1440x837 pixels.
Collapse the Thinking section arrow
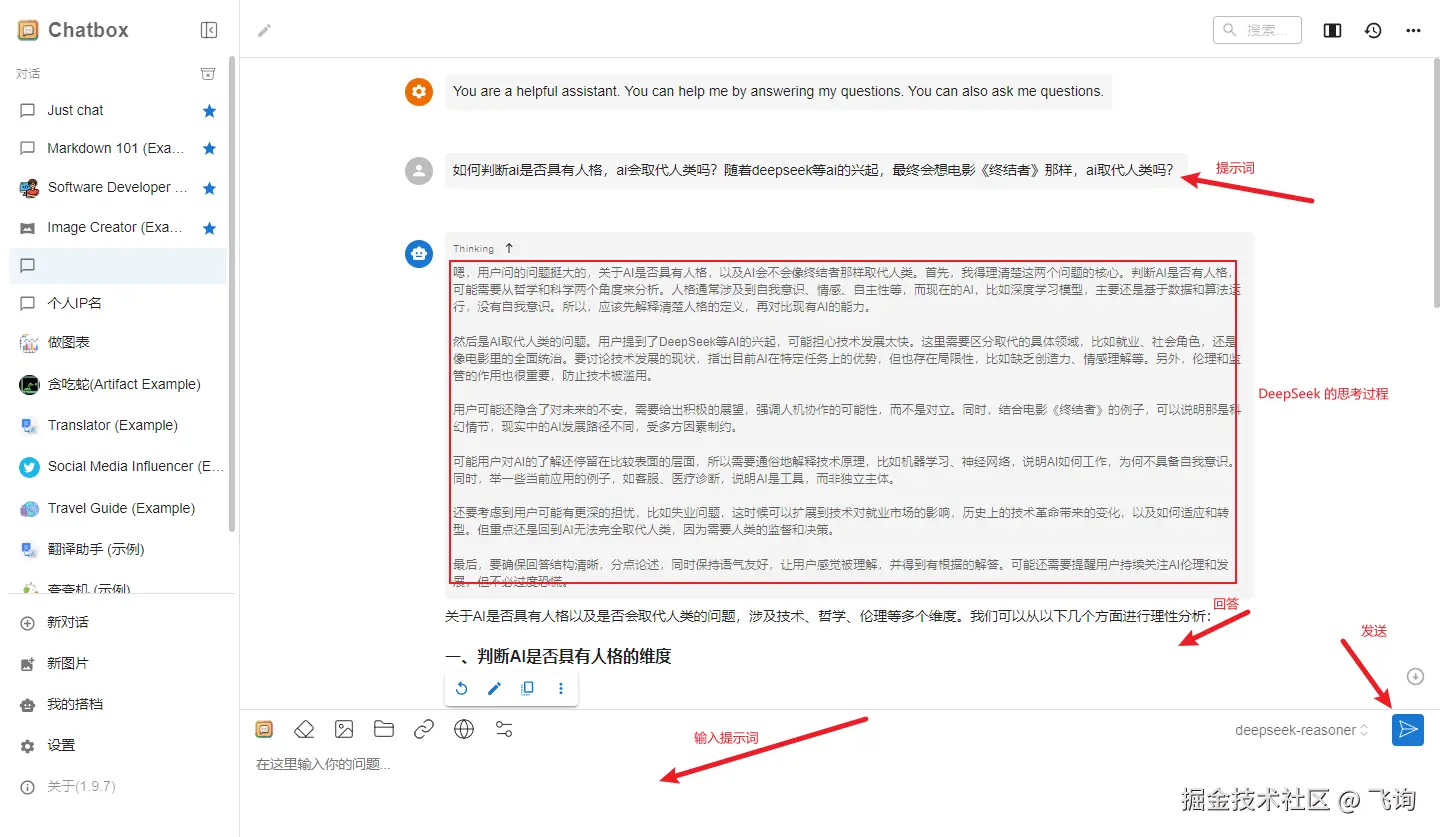click(x=508, y=248)
